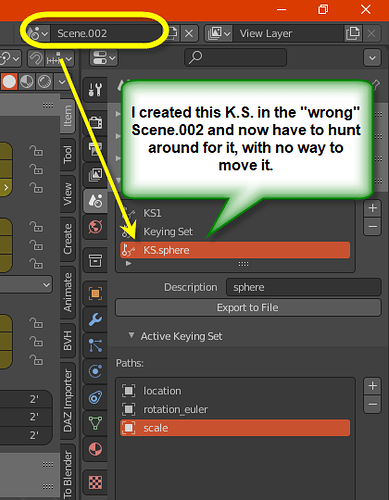The width and height of the screenshot is (389, 500).
Task: Open the properties editor options dropdown
Action: point(372,58)
